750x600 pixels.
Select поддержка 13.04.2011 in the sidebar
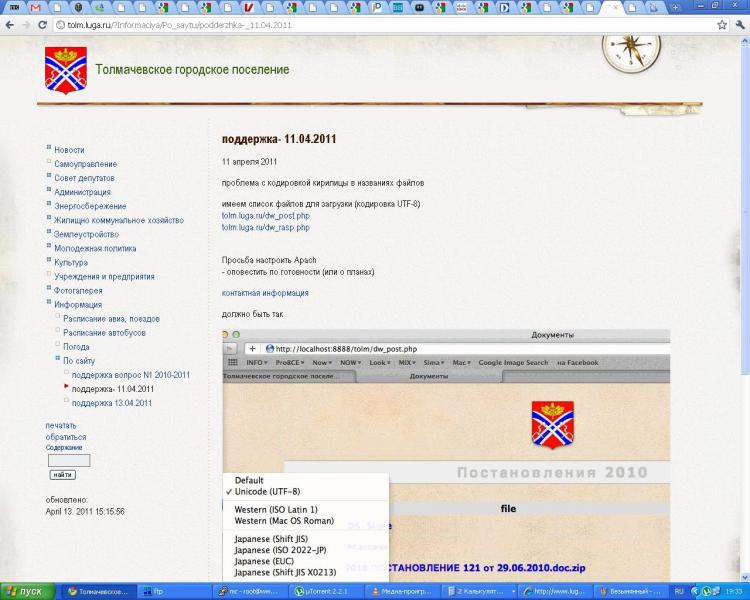click(x=112, y=403)
